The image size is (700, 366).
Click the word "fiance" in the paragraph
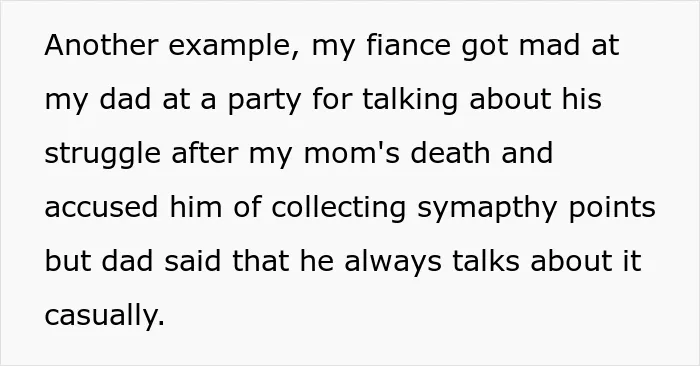click(408, 45)
